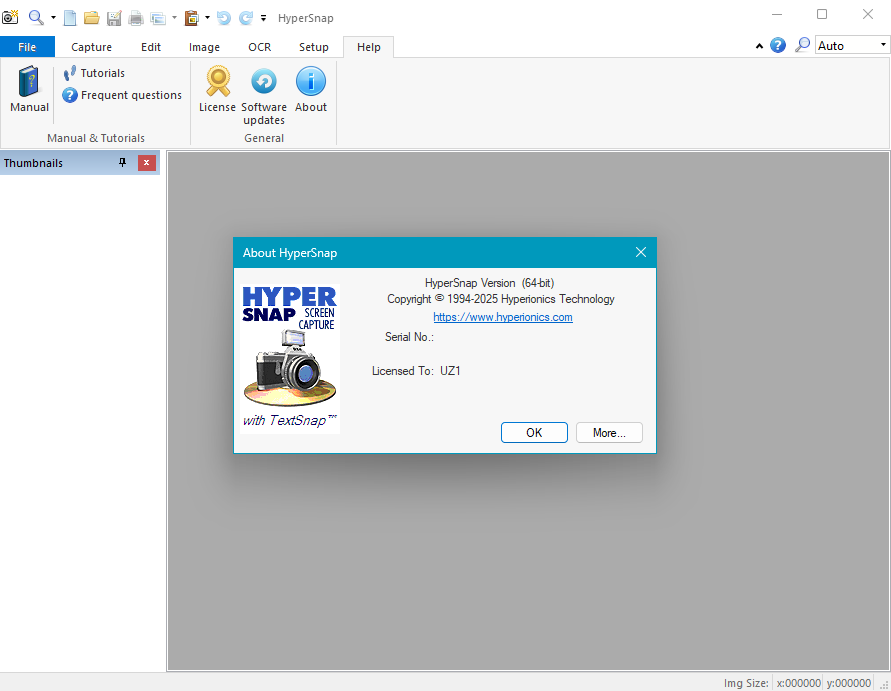Viewport: 891px width, 691px height.
Task: Open the Paste options dropdown arrow
Action: click(x=207, y=18)
